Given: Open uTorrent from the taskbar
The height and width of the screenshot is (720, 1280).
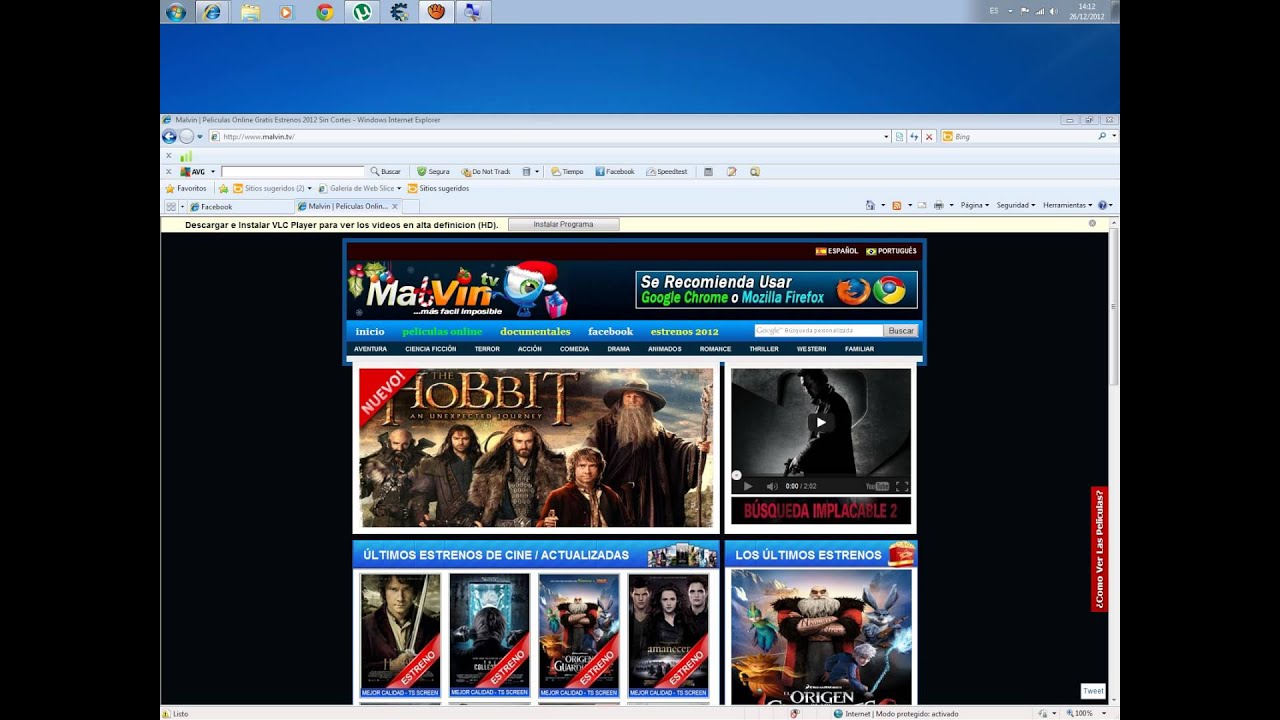Looking at the screenshot, I should (362, 12).
